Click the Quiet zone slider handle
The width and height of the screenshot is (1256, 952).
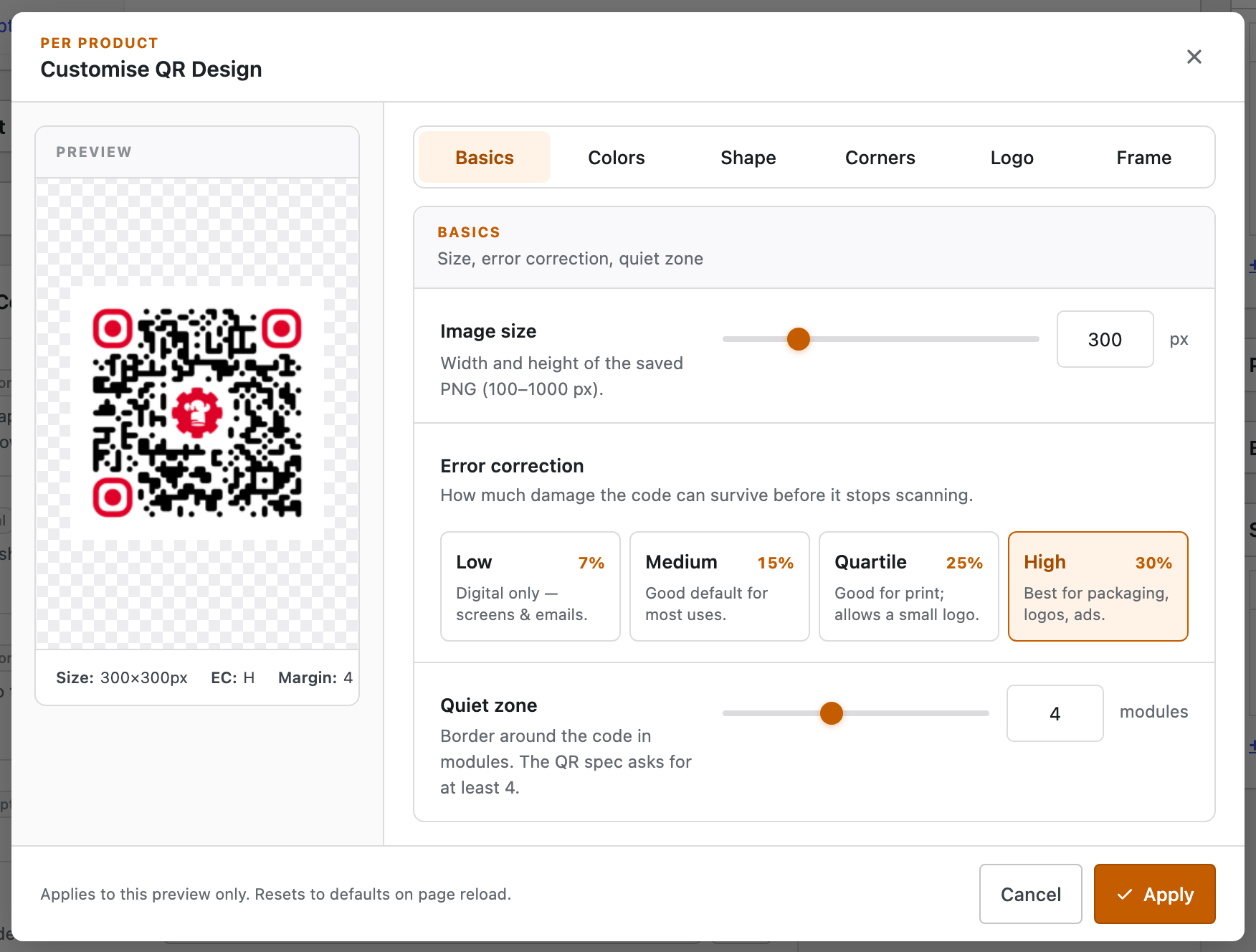[x=832, y=713]
